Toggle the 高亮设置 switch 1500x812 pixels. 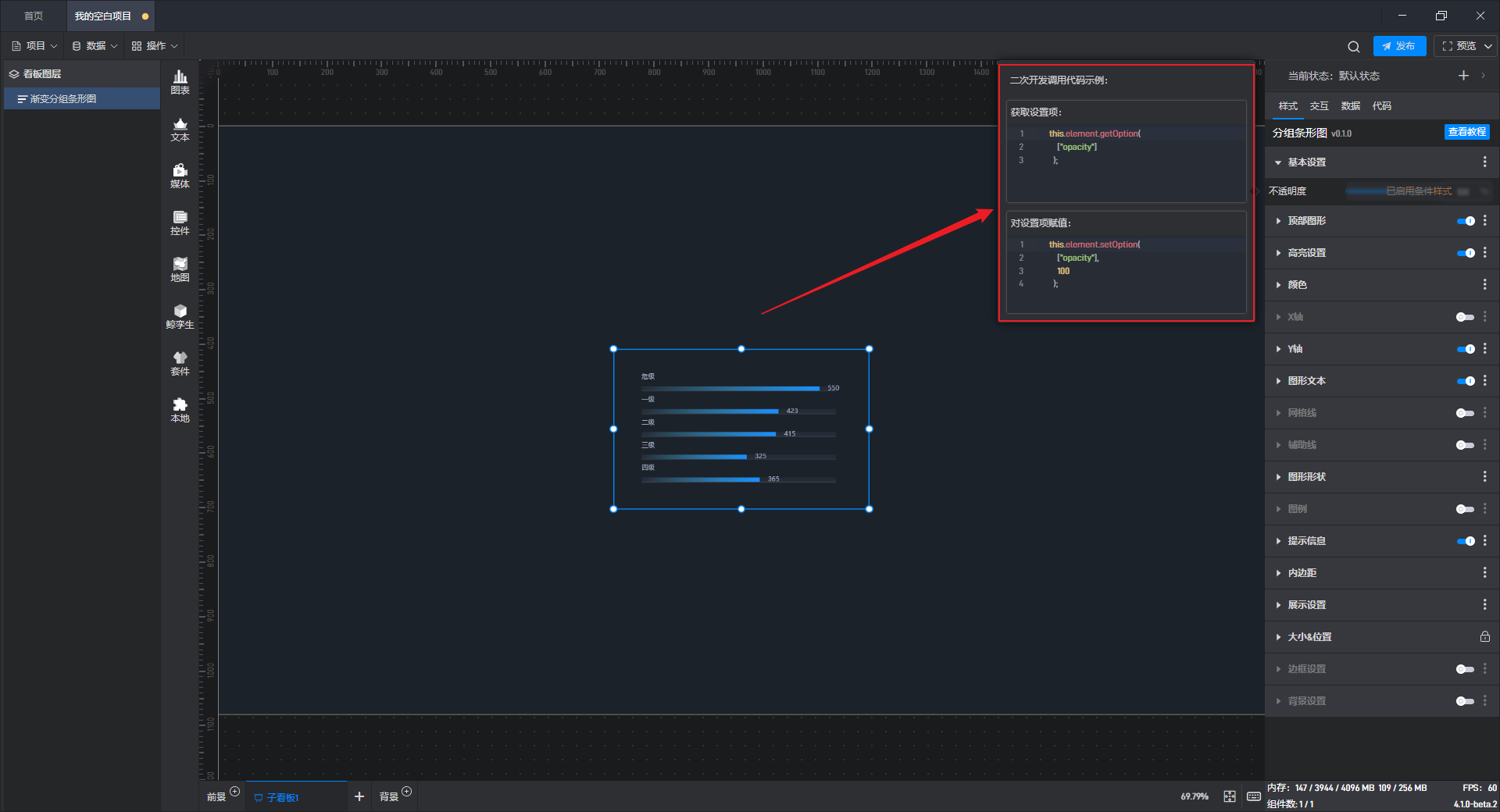(x=1466, y=253)
